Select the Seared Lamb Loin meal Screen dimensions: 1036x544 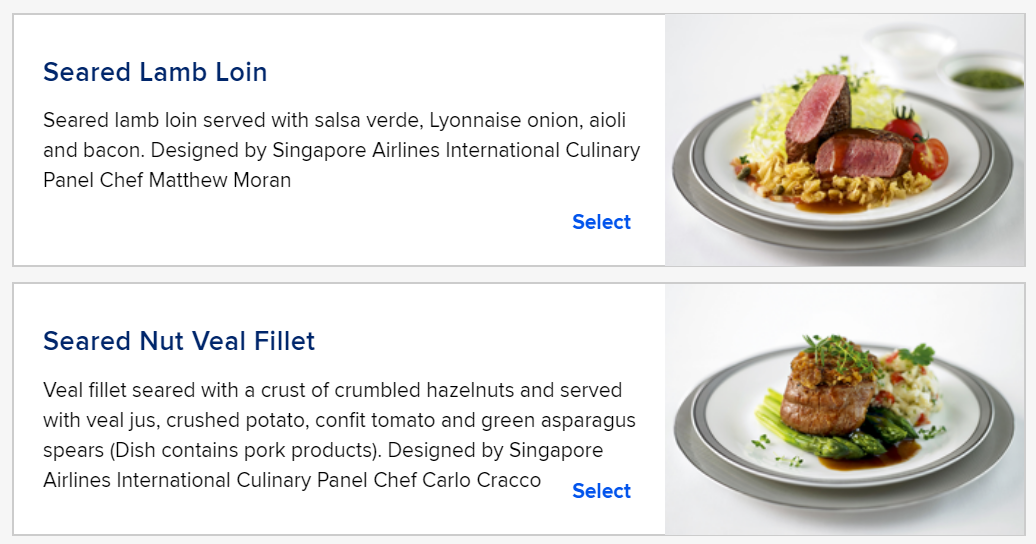coord(601,222)
